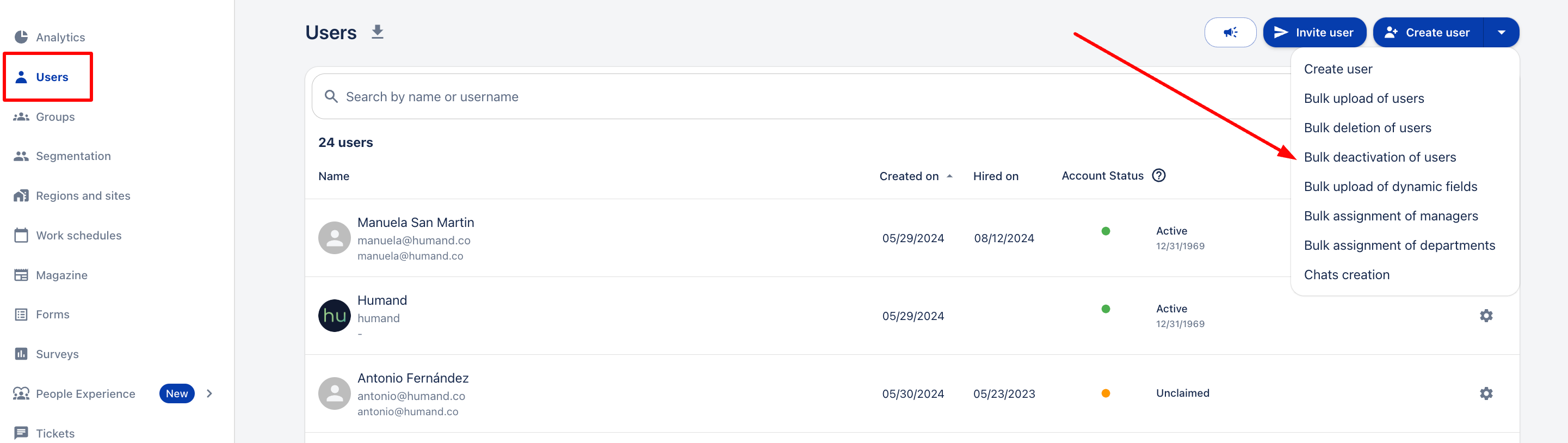Click the megaphone announcement icon button
Viewport: 1568px width, 443px height.
click(x=1230, y=32)
